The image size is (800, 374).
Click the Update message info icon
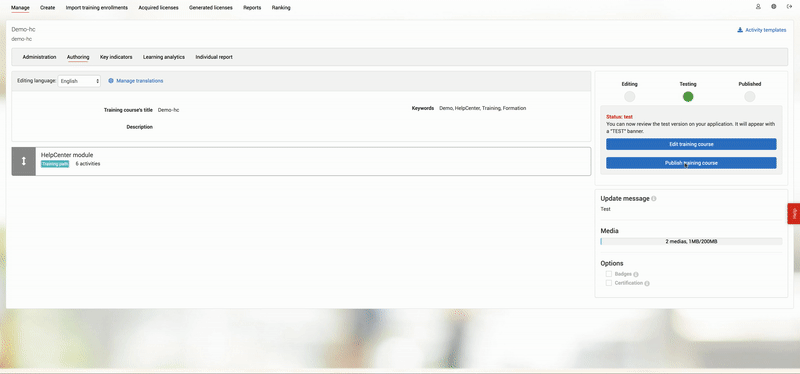(654, 198)
